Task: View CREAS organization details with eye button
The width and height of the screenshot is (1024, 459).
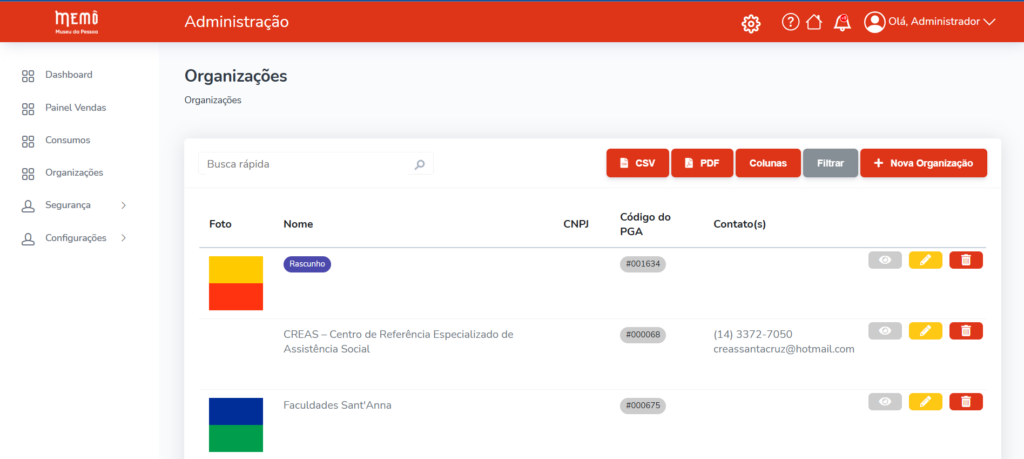Action: (884, 331)
